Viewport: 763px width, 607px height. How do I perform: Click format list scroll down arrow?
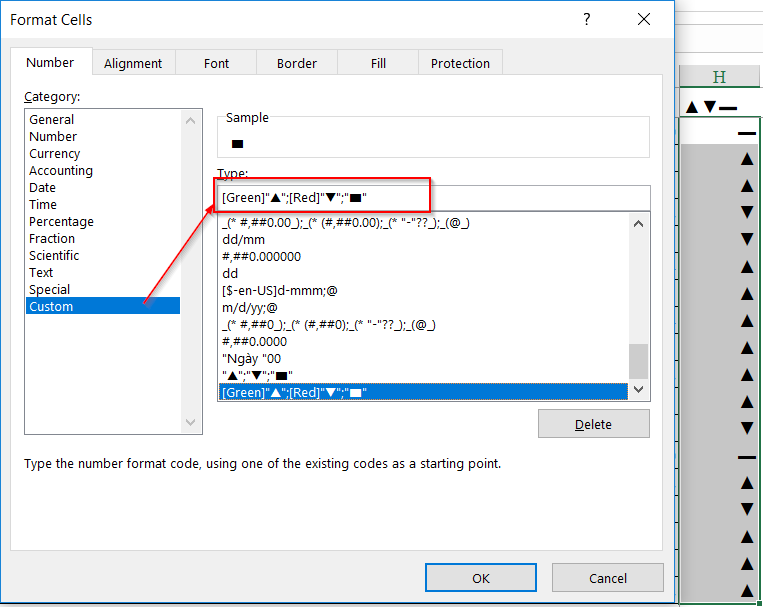click(638, 389)
